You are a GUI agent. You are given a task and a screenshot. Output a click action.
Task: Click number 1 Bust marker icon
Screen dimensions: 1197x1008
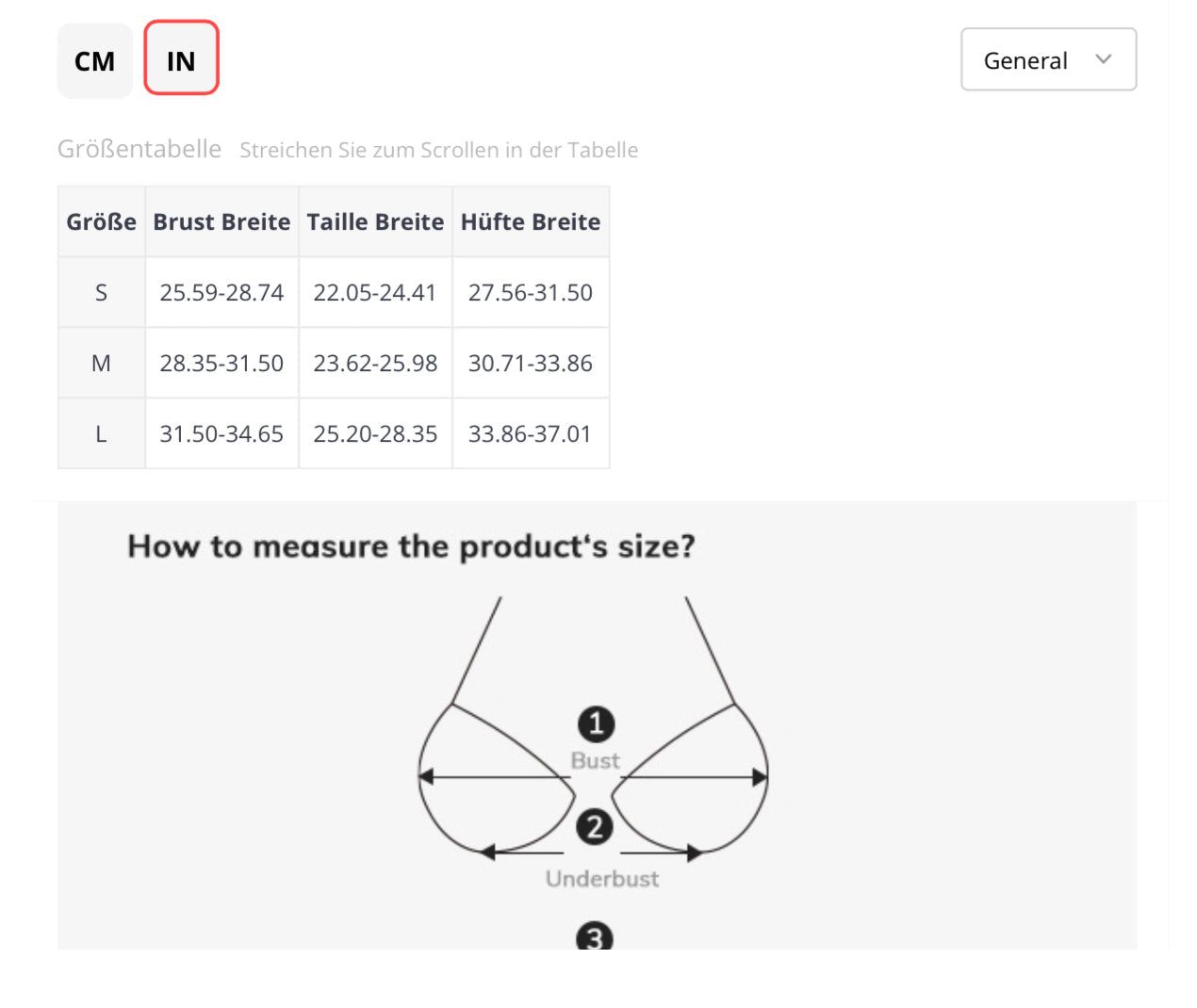(596, 724)
